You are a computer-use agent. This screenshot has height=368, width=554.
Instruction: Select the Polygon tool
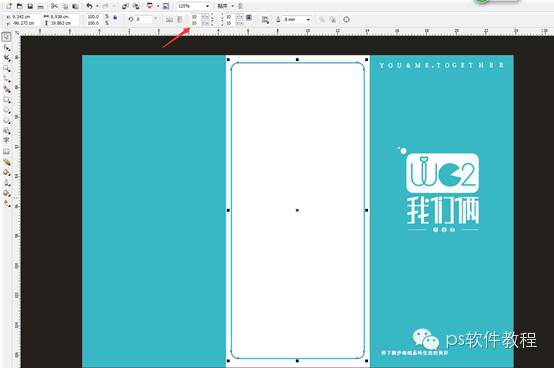point(7,121)
